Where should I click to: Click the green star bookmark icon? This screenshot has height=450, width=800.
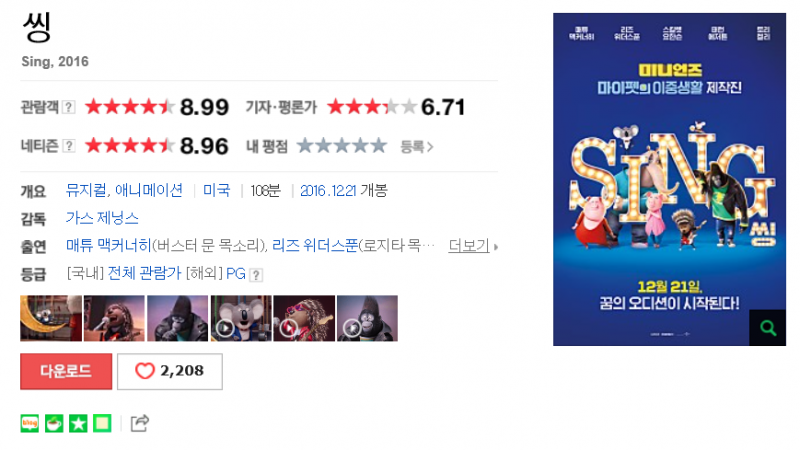point(78,423)
